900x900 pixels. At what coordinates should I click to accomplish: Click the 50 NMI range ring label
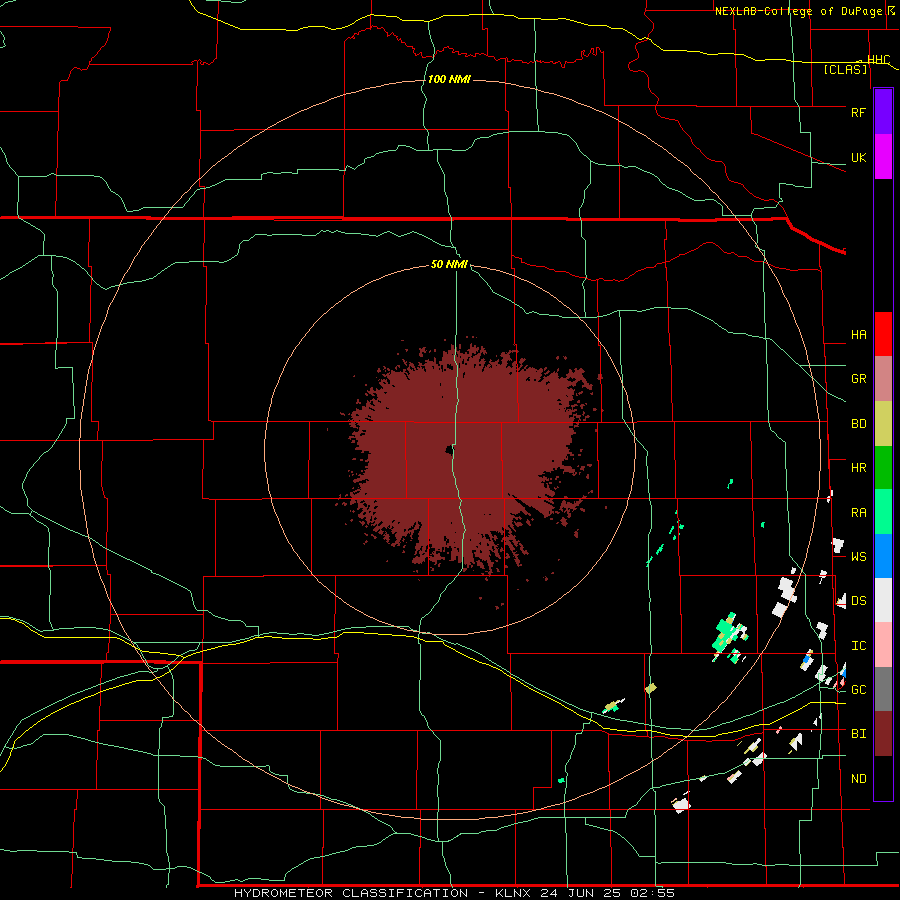[x=449, y=265]
